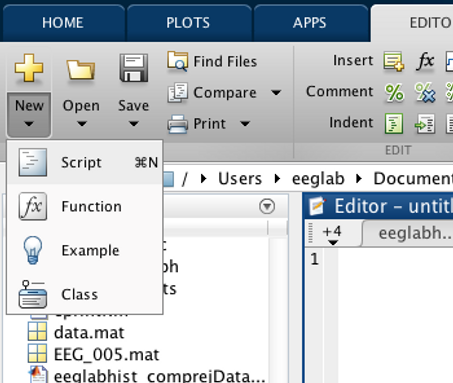Click the eeglab folder in address path

point(318,179)
